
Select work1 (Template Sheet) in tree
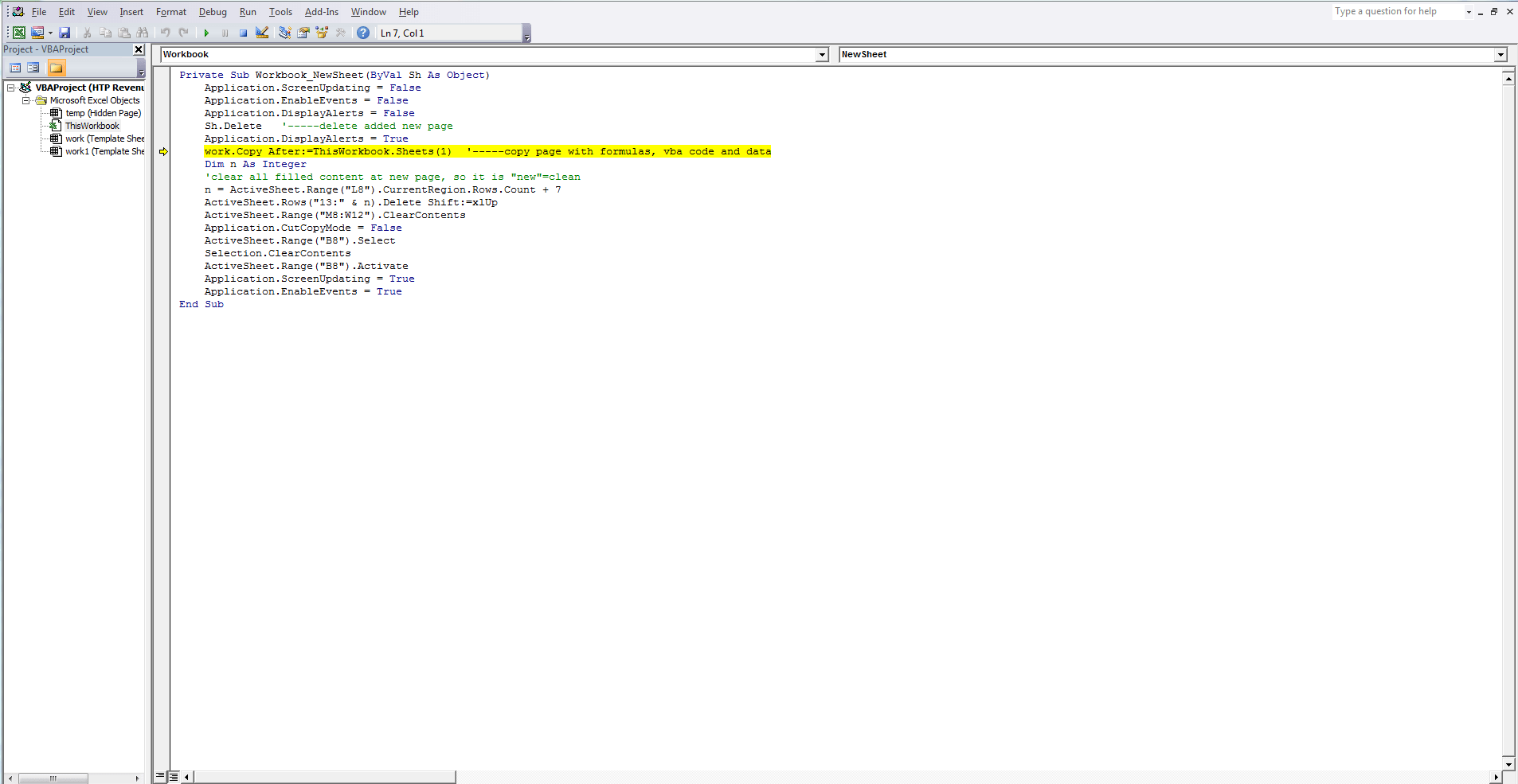[104, 151]
